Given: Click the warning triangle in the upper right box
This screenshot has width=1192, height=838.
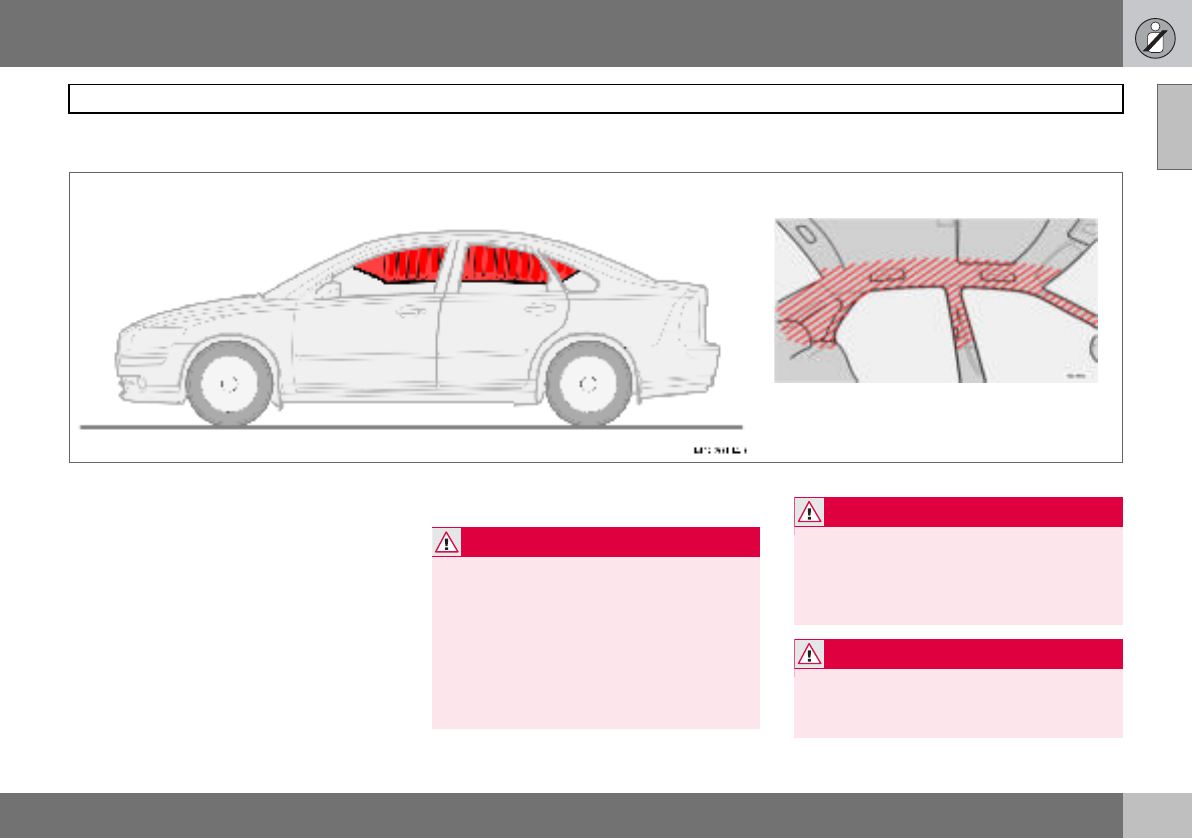Looking at the screenshot, I should tap(809, 513).
